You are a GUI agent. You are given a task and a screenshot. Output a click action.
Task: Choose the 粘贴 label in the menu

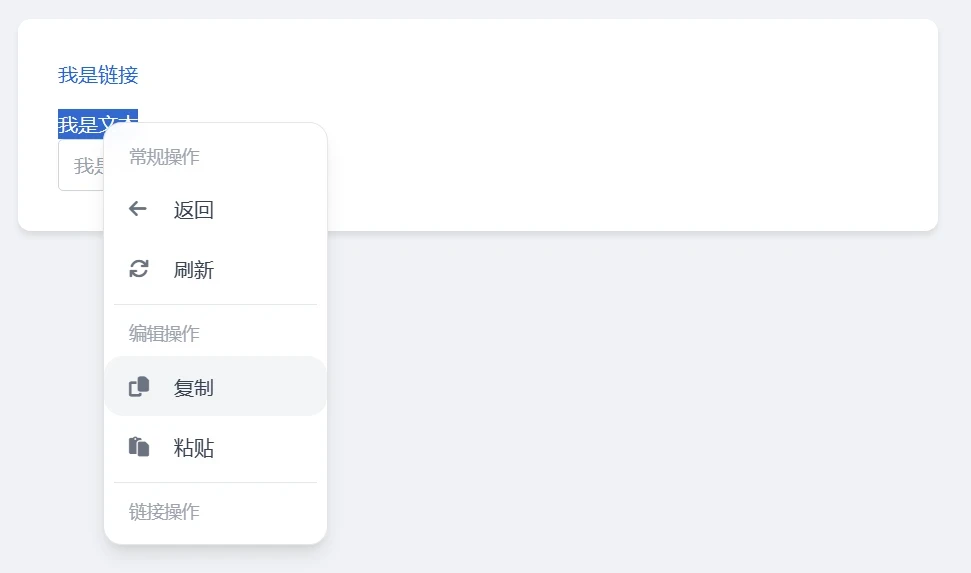194,448
